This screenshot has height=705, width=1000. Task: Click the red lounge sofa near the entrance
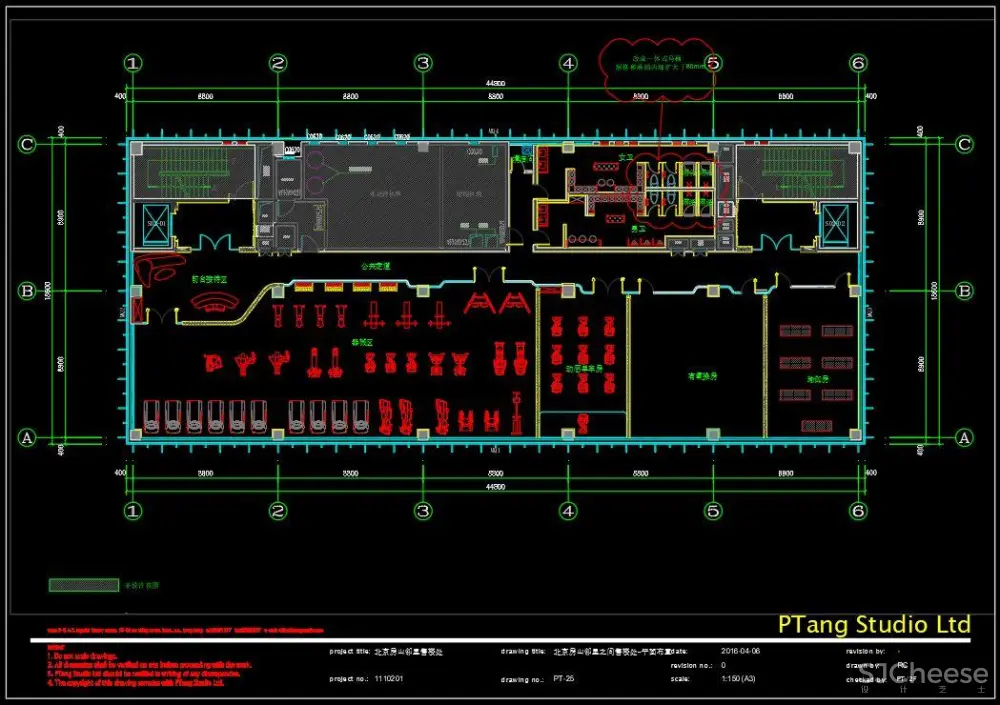153,269
